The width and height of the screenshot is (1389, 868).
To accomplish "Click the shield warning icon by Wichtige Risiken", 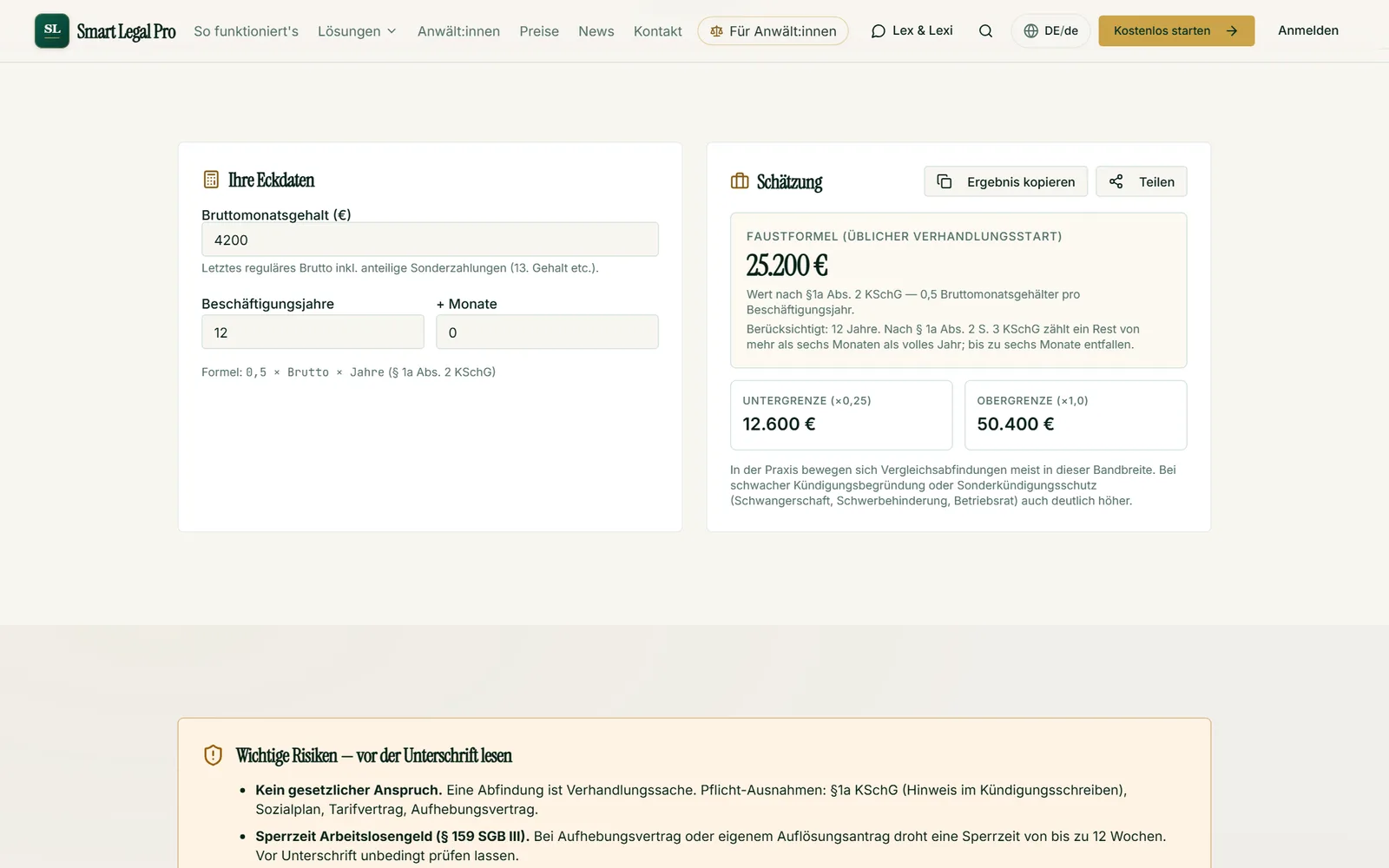I will [x=213, y=755].
